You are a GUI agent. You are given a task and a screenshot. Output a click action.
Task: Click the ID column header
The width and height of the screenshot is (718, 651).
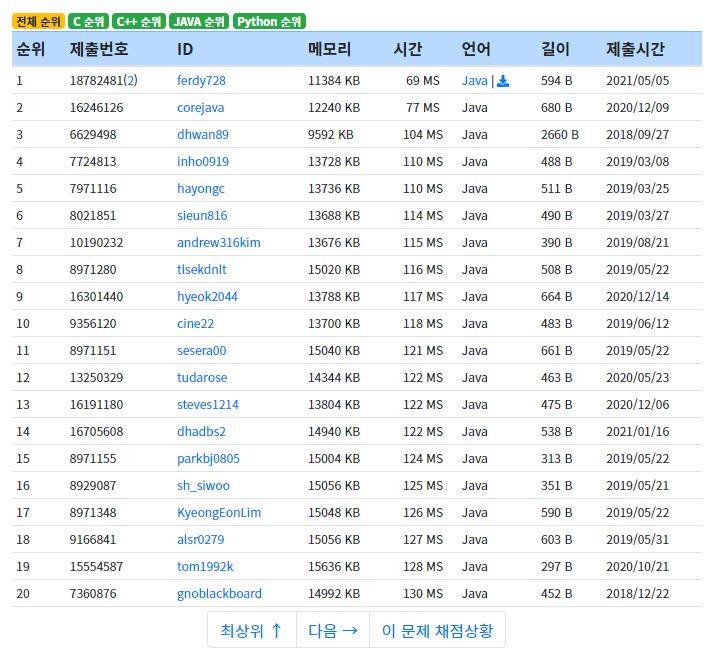[185, 49]
